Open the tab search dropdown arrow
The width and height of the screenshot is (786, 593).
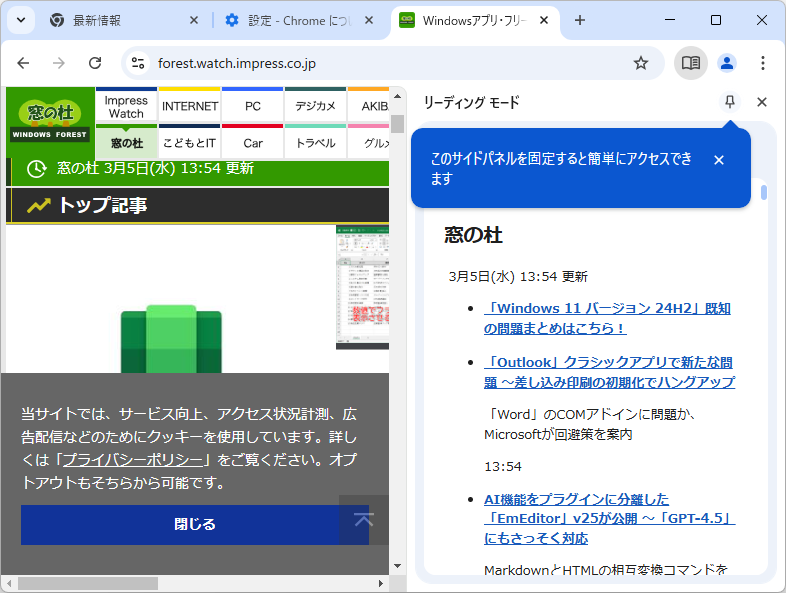click(21, 20)
